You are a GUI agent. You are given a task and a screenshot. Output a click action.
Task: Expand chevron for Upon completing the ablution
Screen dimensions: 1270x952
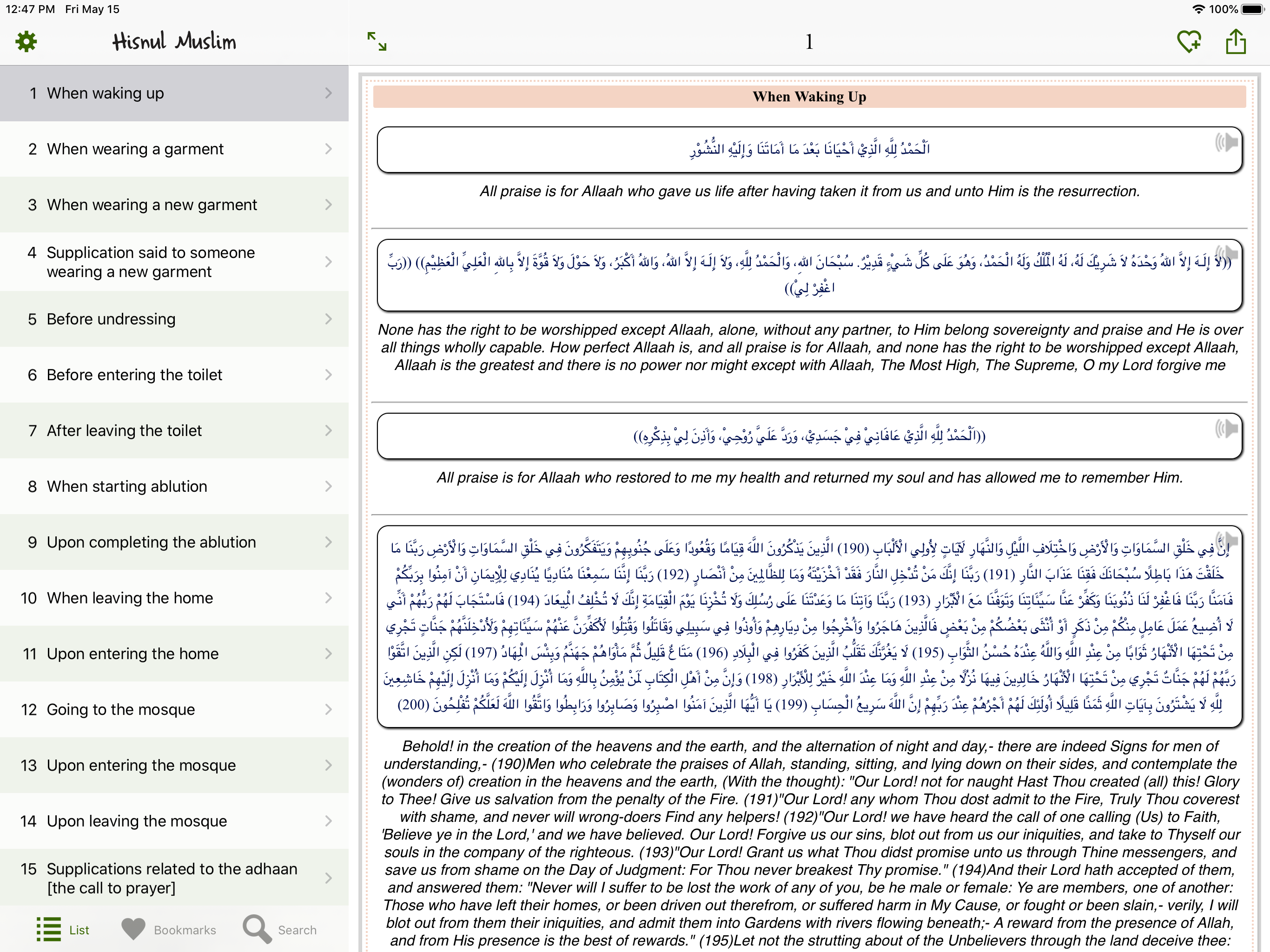pos(328,542)
